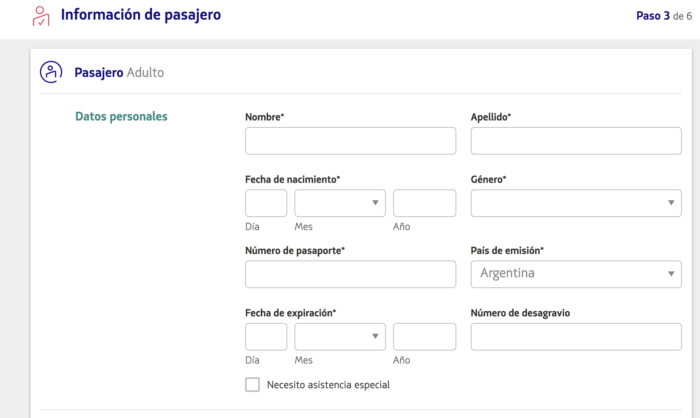Click into the Apellido field

pos(576,141)
